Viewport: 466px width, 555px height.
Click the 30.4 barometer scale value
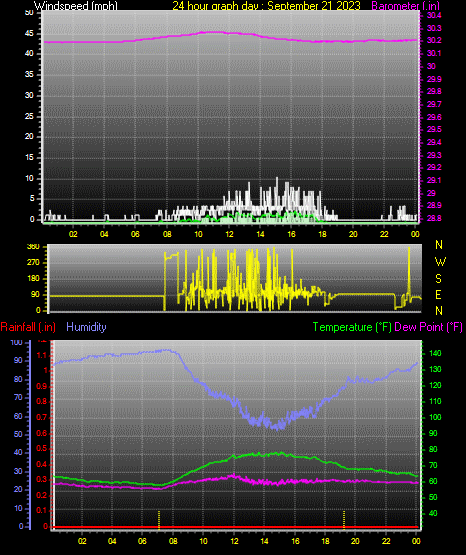pyautogui.click(x=434, y=15)
